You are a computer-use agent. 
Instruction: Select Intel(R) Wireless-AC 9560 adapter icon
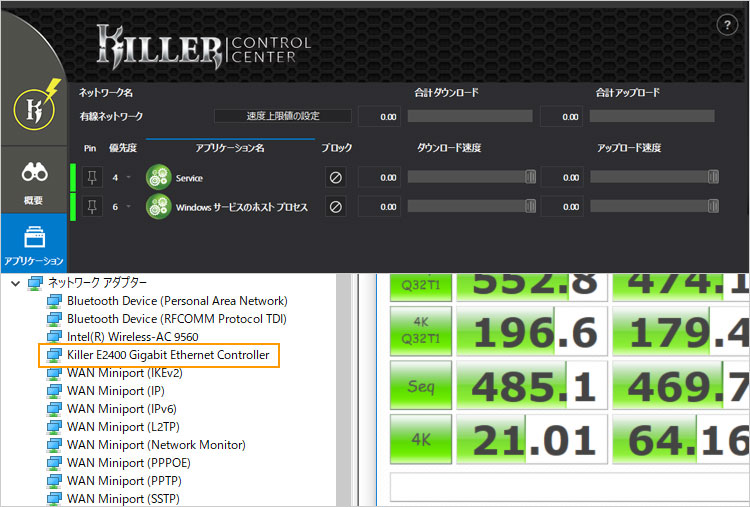coord(54,337)
